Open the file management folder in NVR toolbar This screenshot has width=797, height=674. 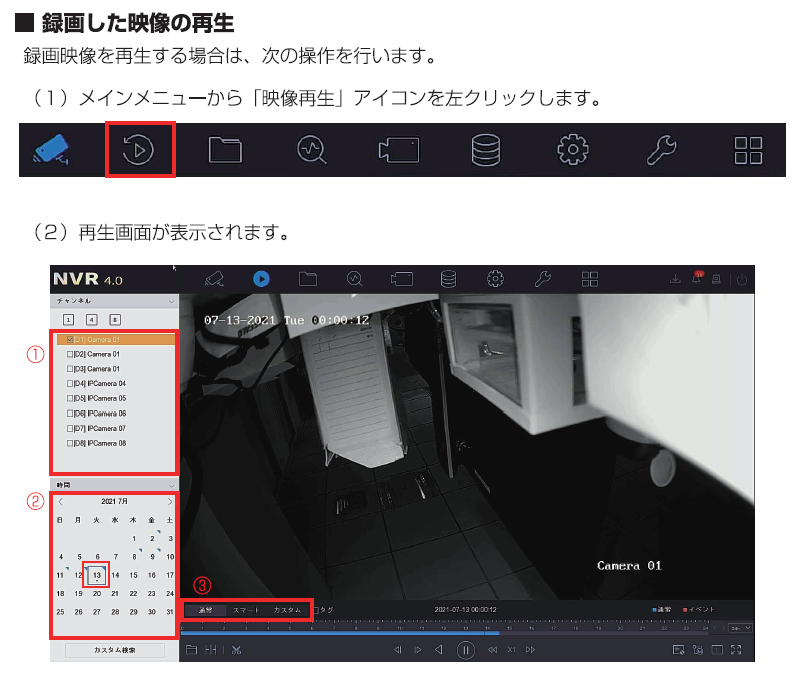click(307, 279)
